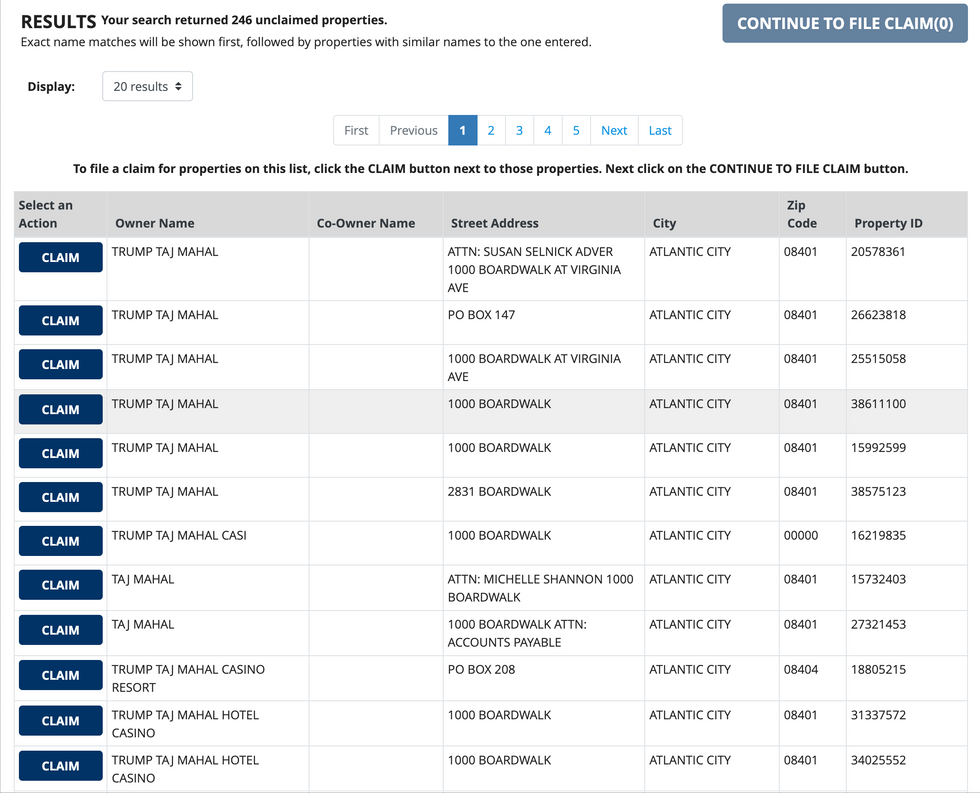The height and width of the screenshot is (793, 980).
Task: Select property ID 34025552 text
Action: (878, 761)
